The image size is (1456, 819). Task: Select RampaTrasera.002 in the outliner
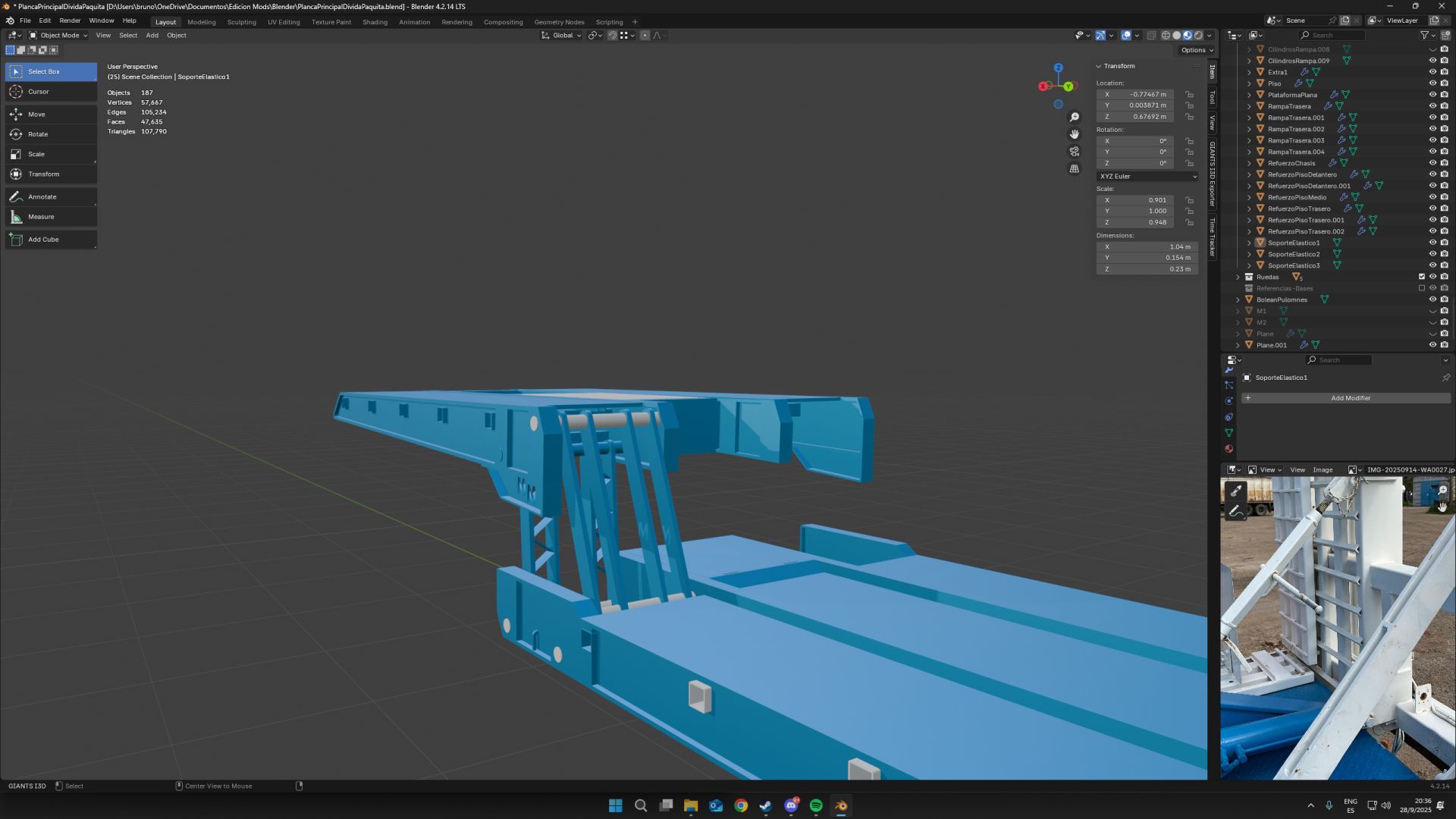click(x=1295, y=129)
